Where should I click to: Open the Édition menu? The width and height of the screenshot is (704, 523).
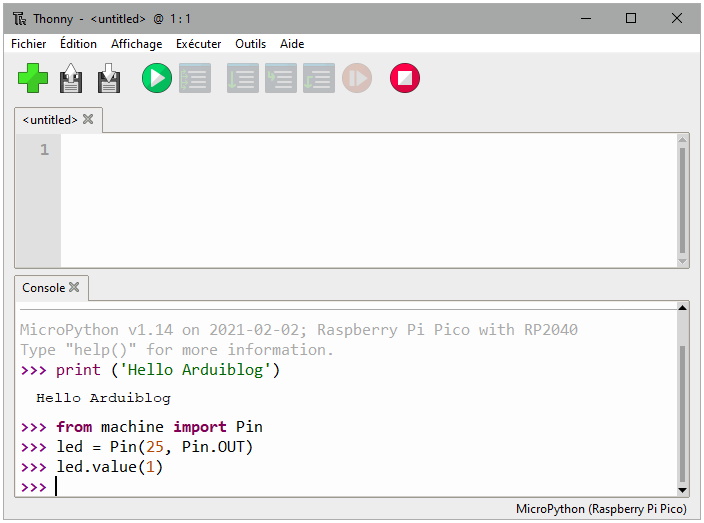(78, 44)
